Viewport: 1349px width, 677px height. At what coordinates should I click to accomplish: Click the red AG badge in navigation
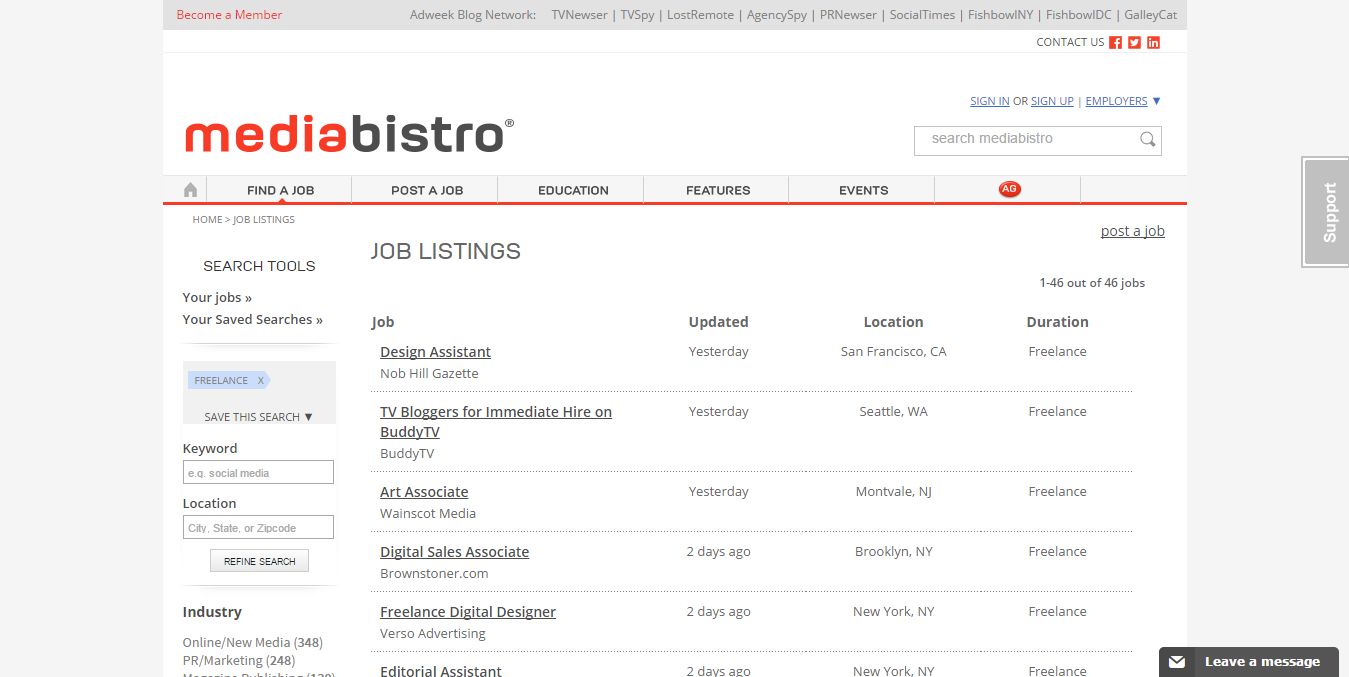click(1009, 189)
